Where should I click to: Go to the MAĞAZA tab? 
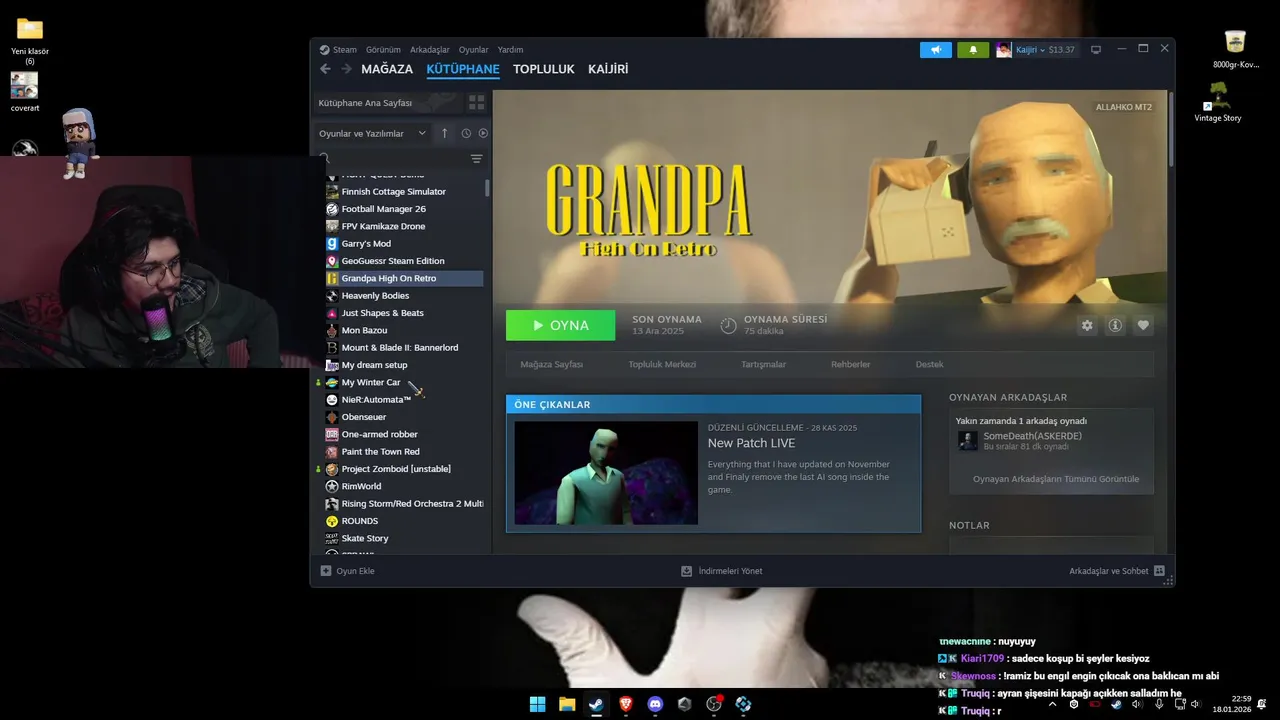click(387, 69)
